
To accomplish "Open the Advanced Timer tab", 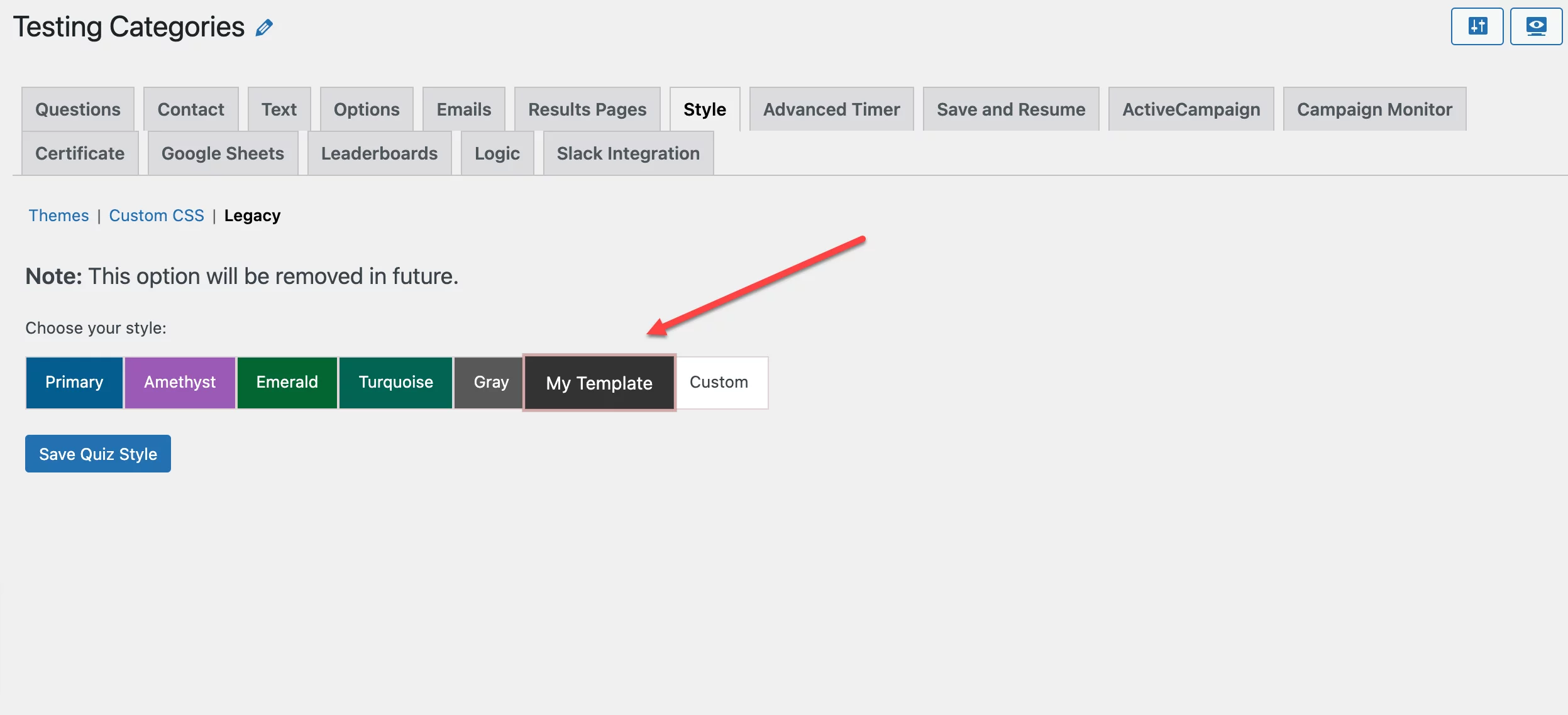I will pos(831,109).
